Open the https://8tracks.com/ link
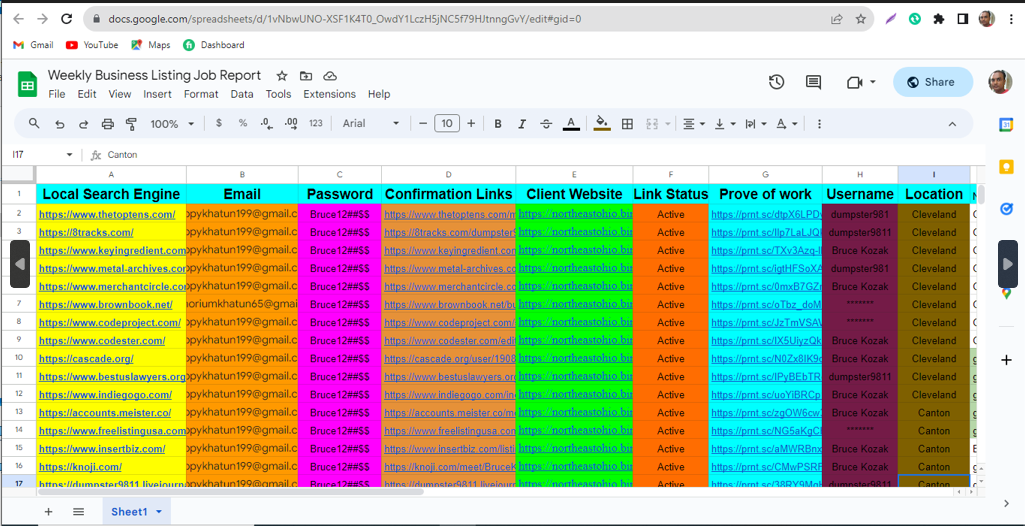This screenshot has height=526, width=1025. 86,232
